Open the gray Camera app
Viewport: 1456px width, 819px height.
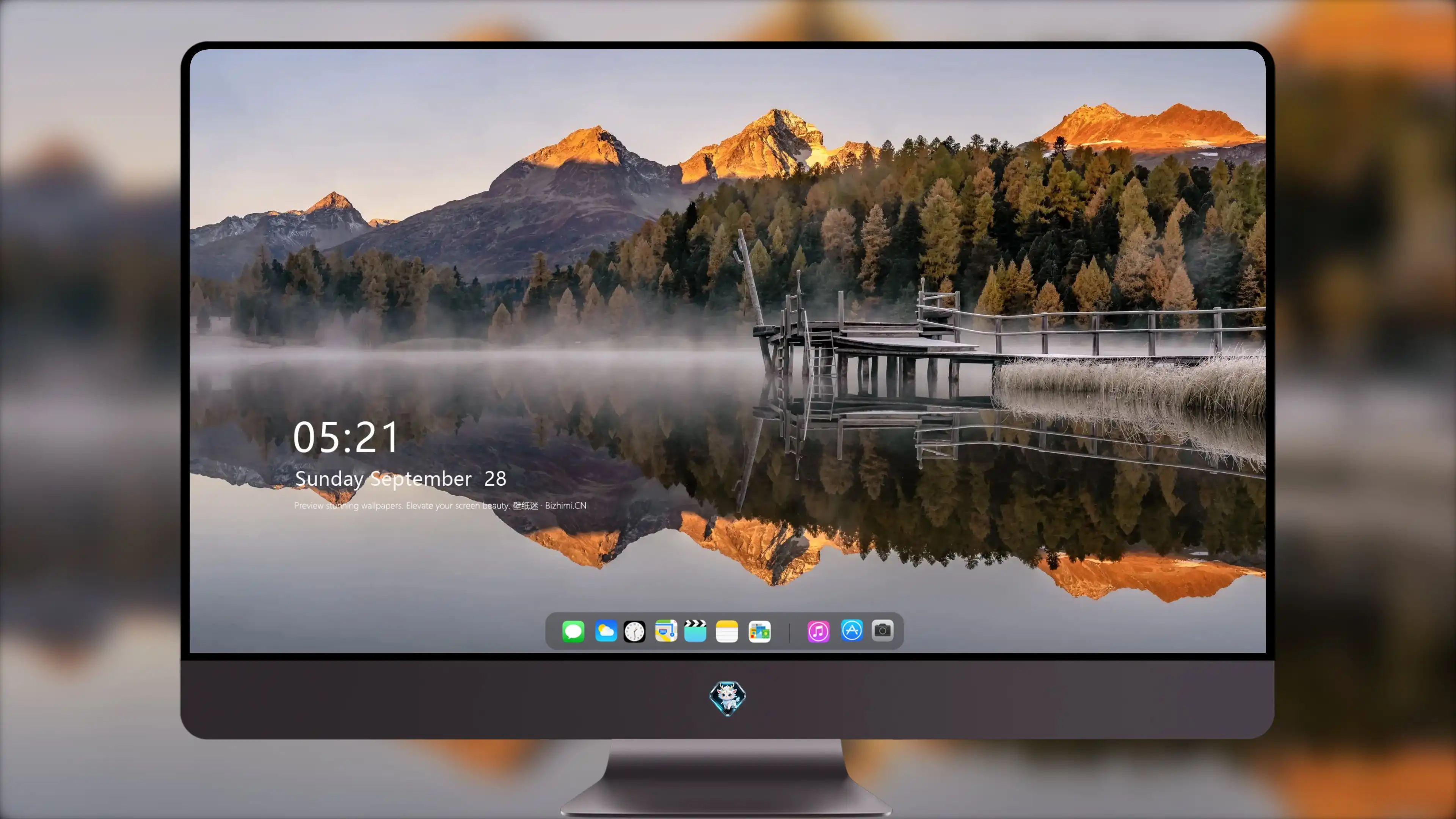(x=882, y=630)
